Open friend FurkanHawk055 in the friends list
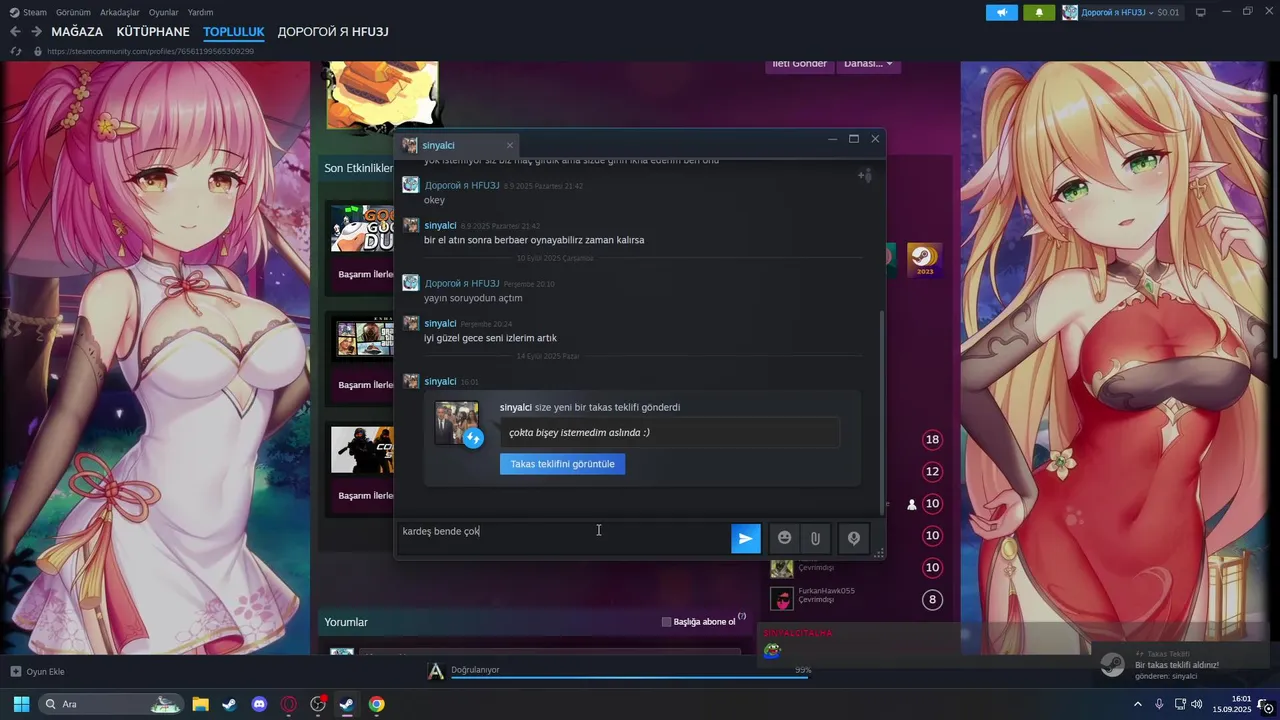Viewport: 1280px width, 720px height. 826,591
